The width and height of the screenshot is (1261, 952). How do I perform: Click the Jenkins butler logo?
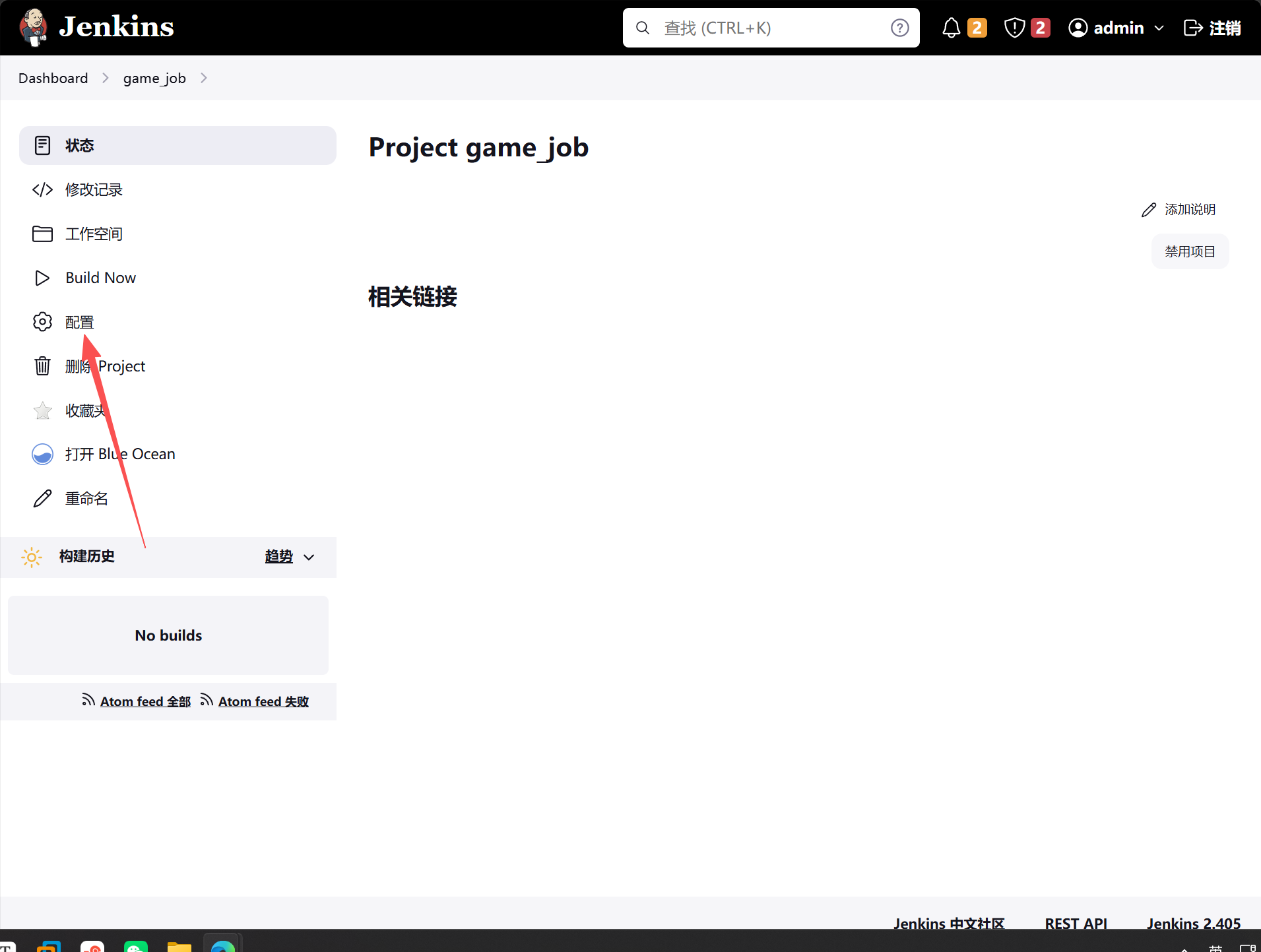point(33,28)
